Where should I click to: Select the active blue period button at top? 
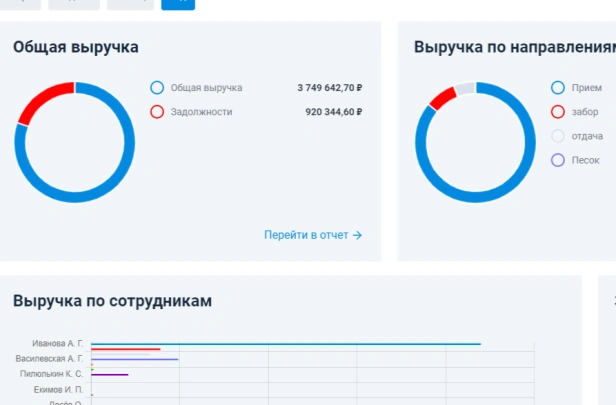click(x=178, y=3)
